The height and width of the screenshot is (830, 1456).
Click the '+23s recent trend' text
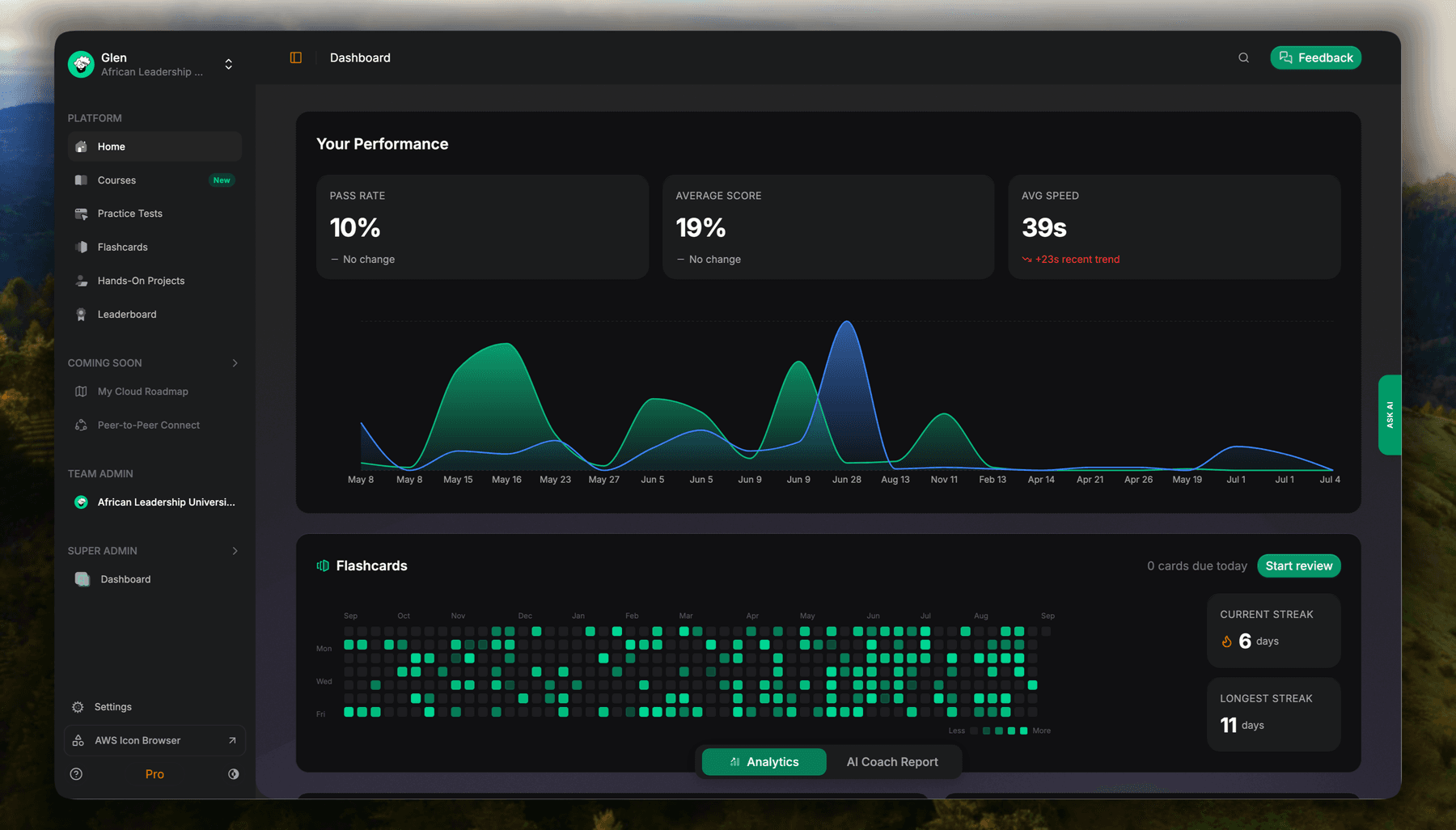point(1077,260)
